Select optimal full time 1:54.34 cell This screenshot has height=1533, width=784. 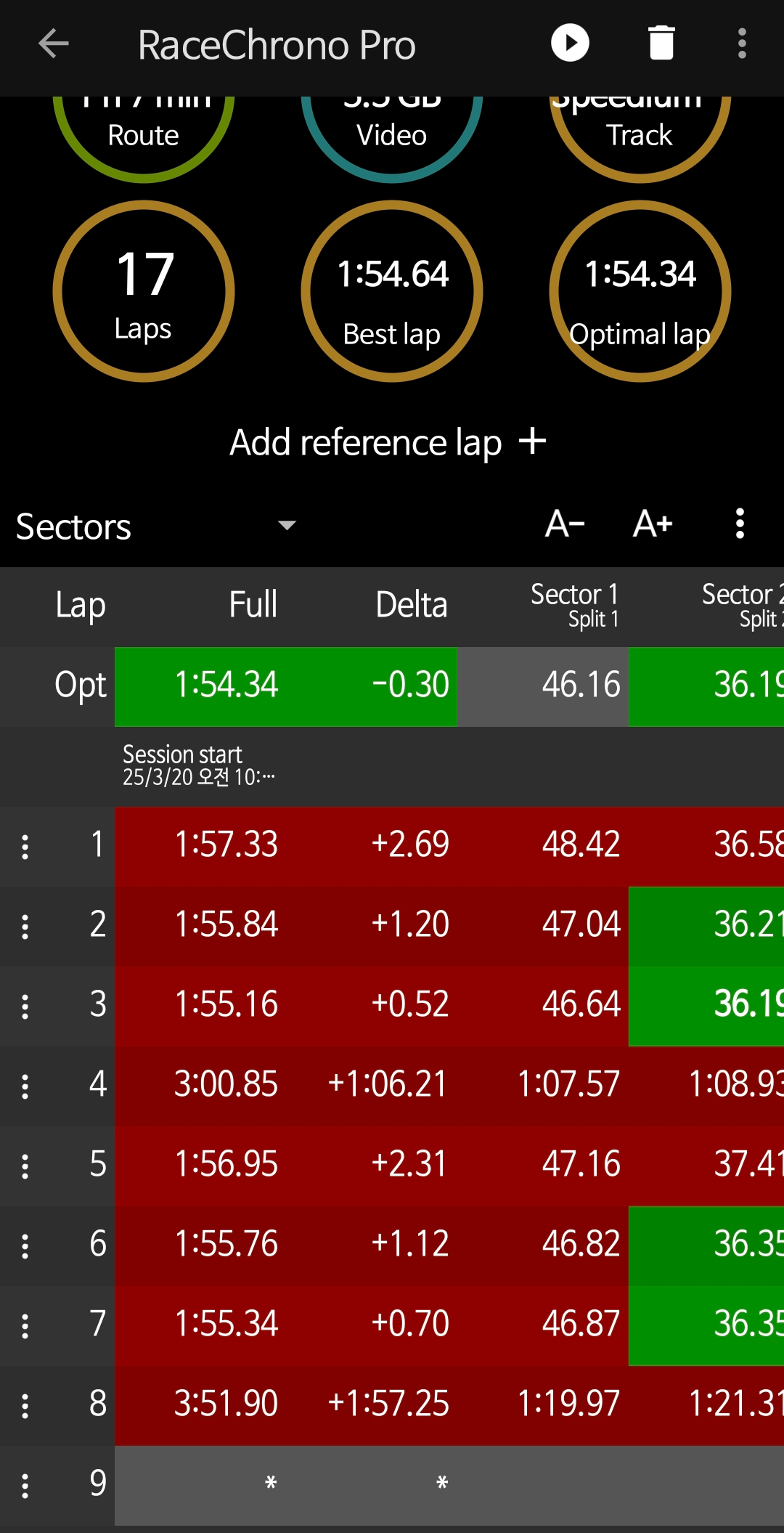pos(200,686)
